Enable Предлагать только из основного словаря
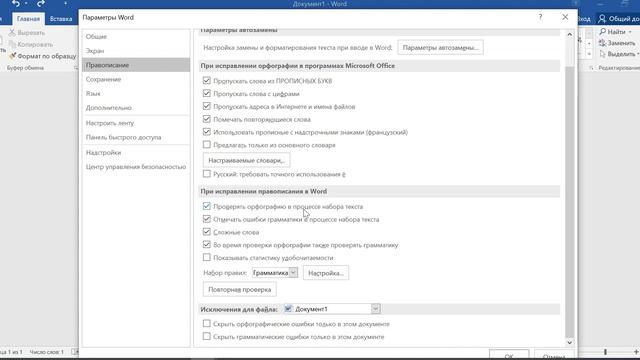 (x=207, y=145)
